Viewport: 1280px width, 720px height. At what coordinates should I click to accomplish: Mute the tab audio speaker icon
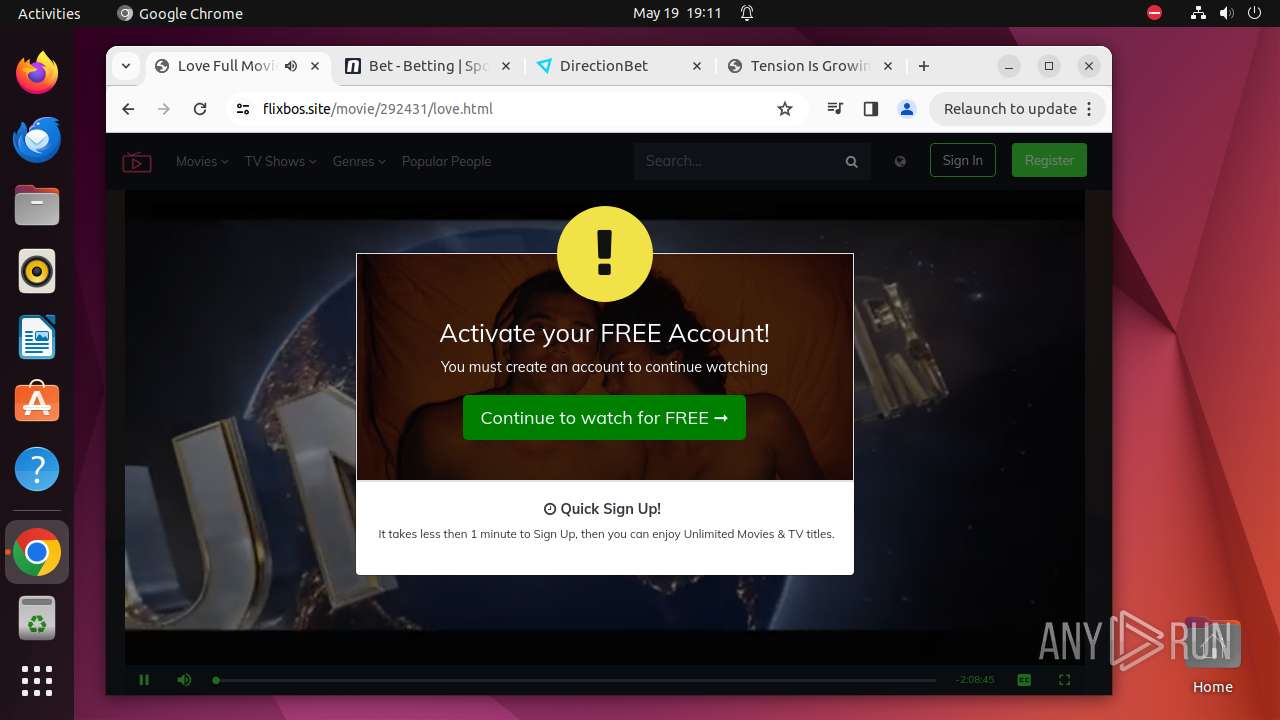[291, 66]
